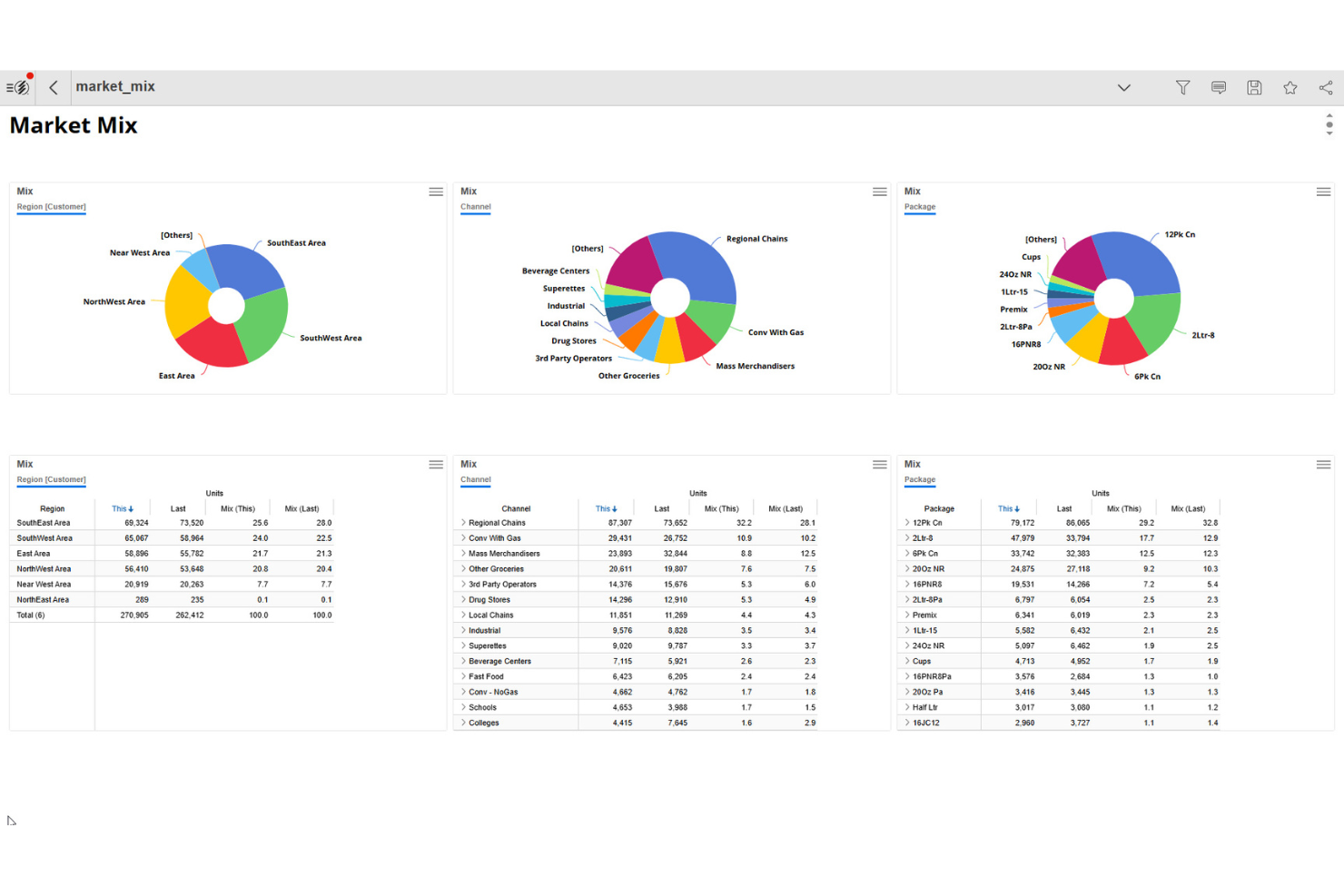Click green 2Ltr-8 slice in Package pie

1154,321
